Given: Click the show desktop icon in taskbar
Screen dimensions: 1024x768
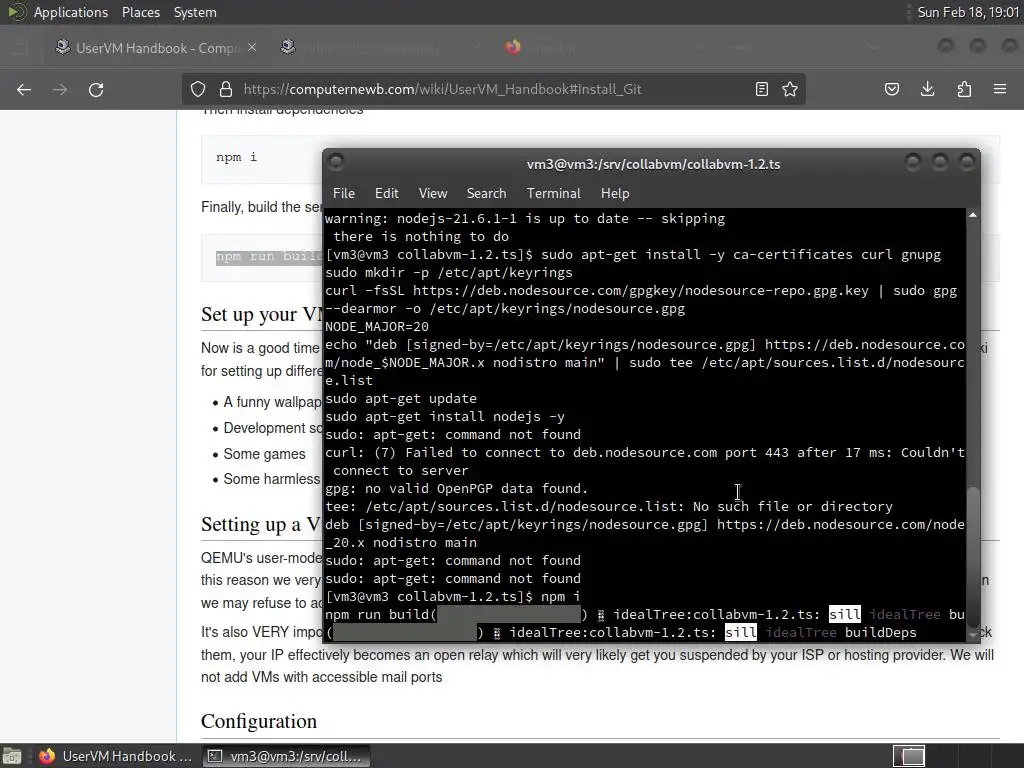Looking at the screenshot, I should click(12, 756).
